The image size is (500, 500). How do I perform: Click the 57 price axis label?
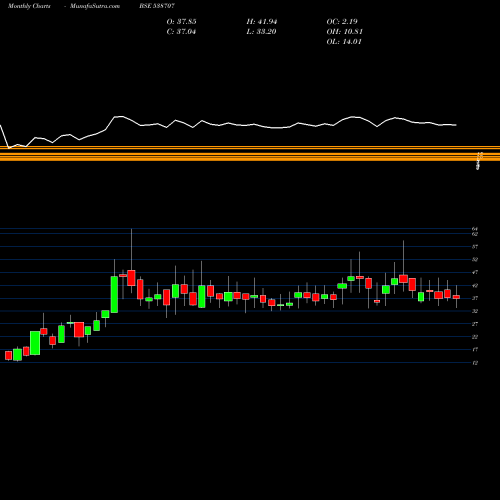click(475, 247)
